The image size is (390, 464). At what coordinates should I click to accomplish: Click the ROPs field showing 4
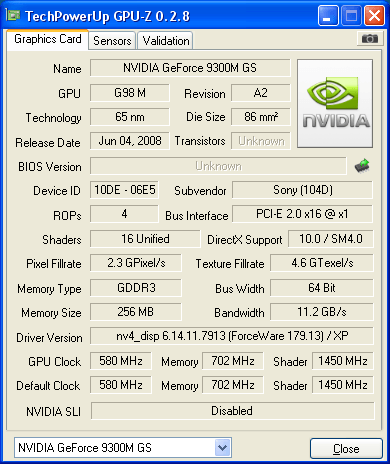(x=124, y=214)
